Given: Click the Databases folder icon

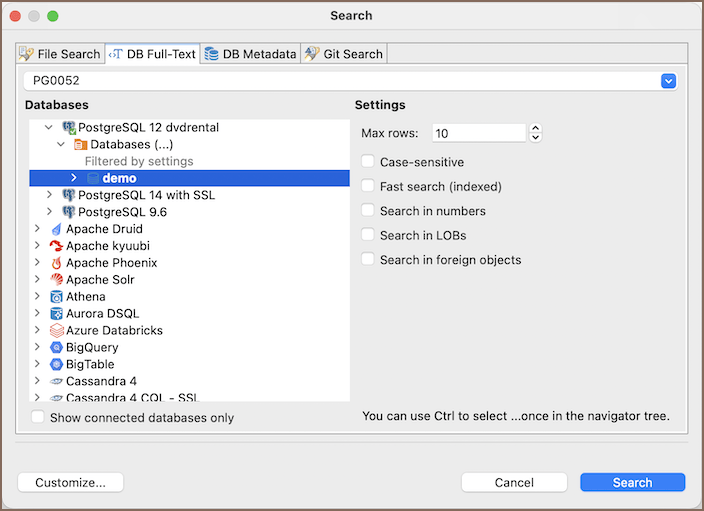Looking at the screenshot, I should click(81, 145).
